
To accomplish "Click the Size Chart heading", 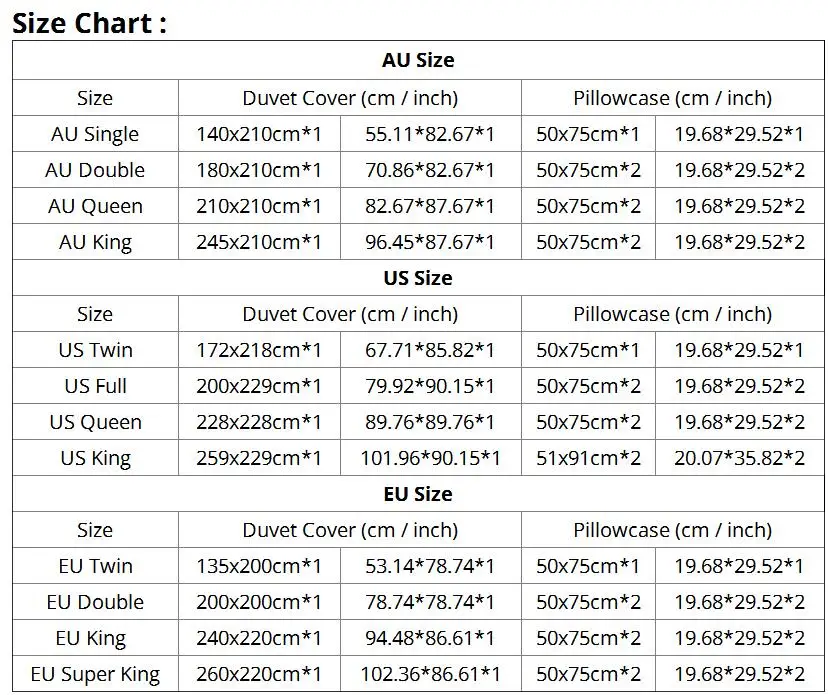I will click(89, 23).
